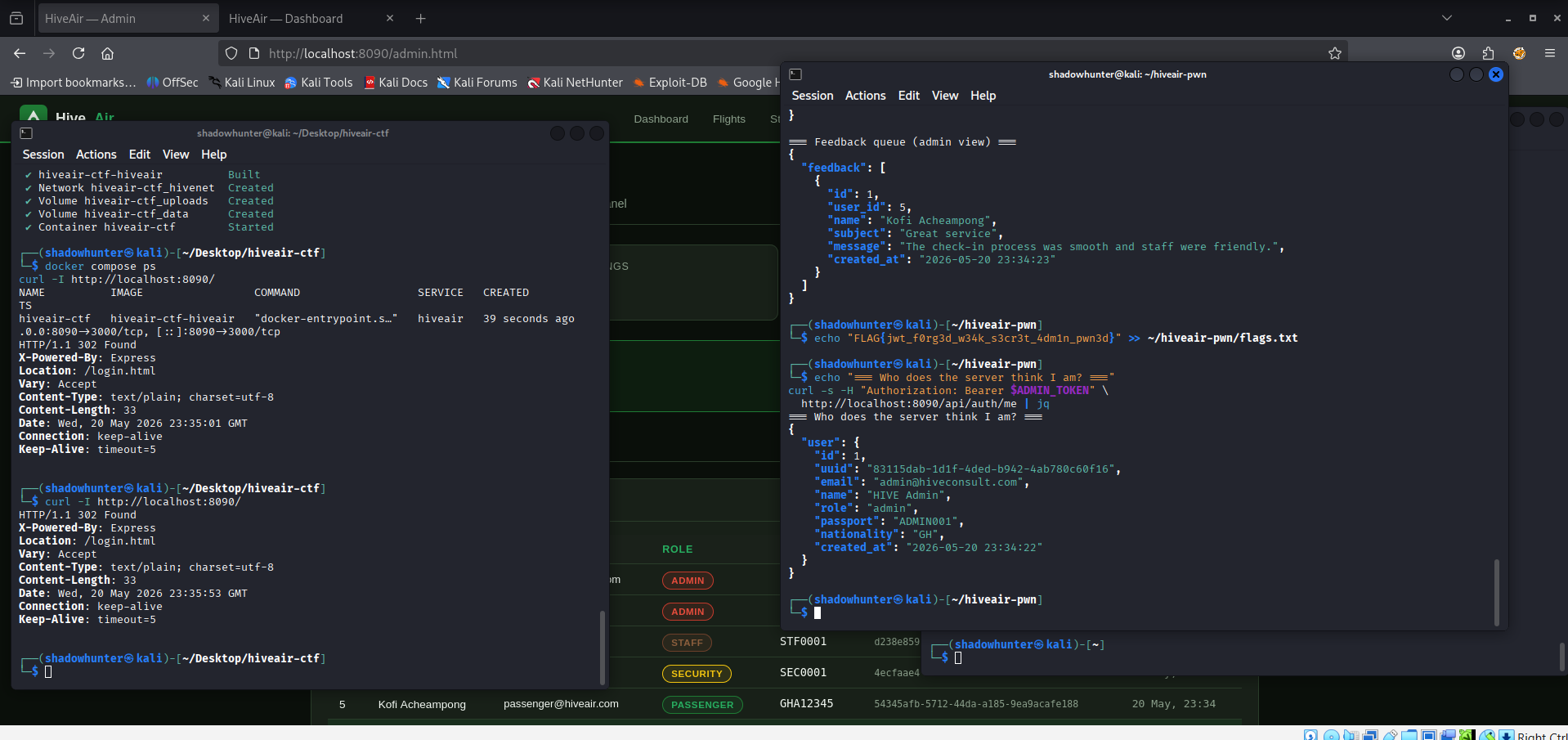
Task: Open the Dashboard nav link on HiveAir page
Action: tap(661, 119)
